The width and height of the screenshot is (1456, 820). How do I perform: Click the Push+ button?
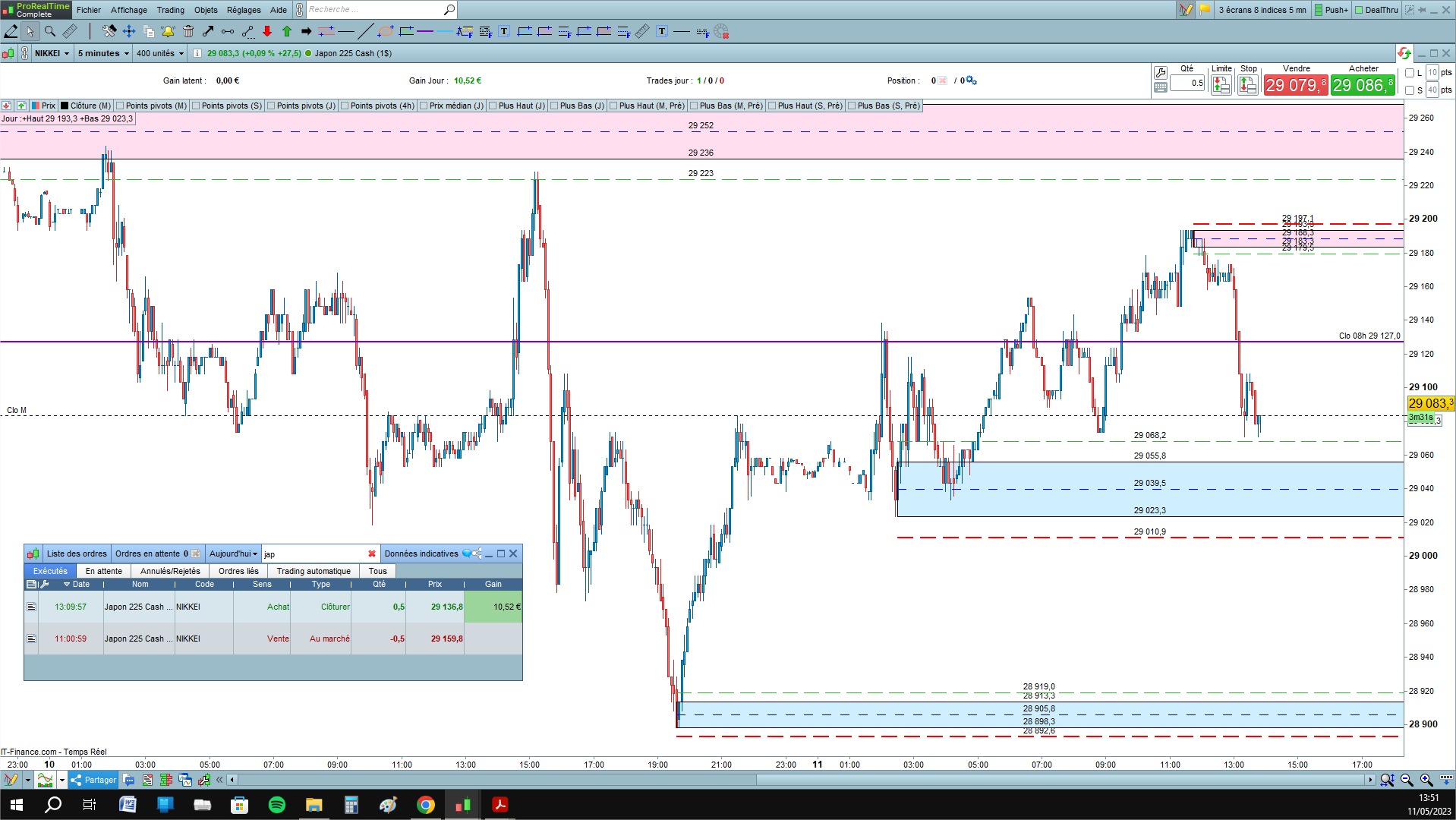click(x=1332, y=10)
